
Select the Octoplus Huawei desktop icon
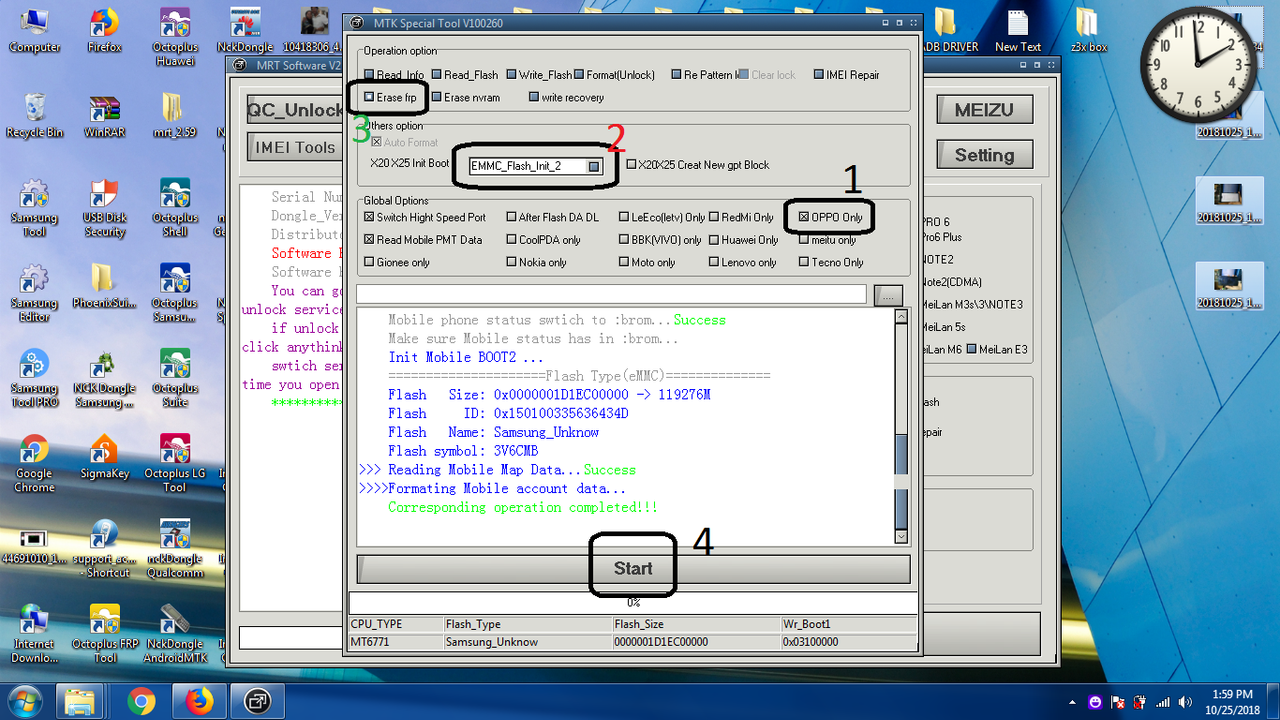point(175,37)
